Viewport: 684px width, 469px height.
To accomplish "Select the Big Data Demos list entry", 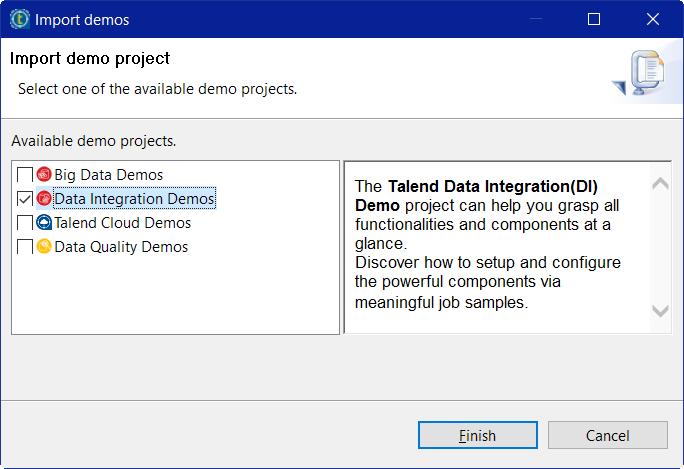I will point(108,175).
